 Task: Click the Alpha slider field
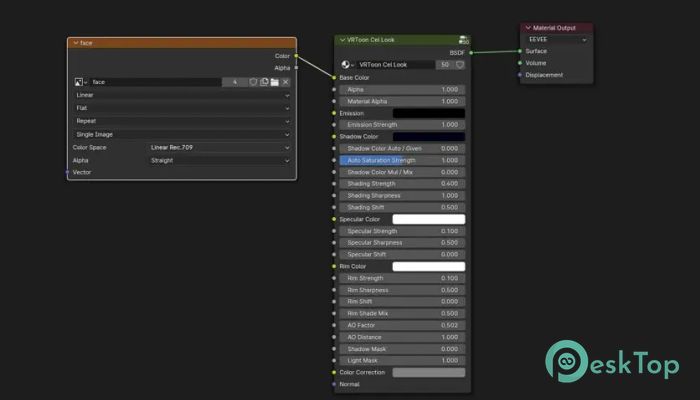point(402,90)
